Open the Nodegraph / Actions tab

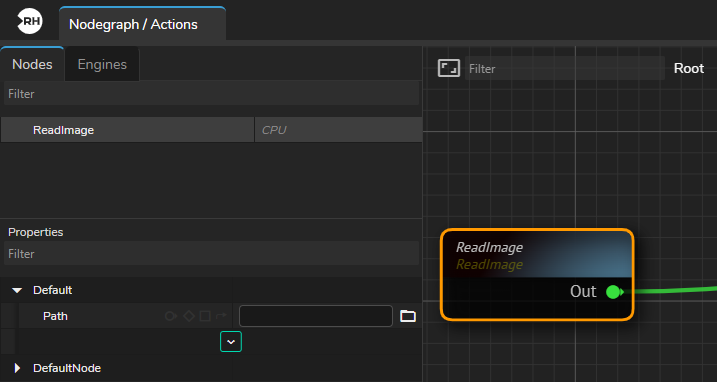142,24
